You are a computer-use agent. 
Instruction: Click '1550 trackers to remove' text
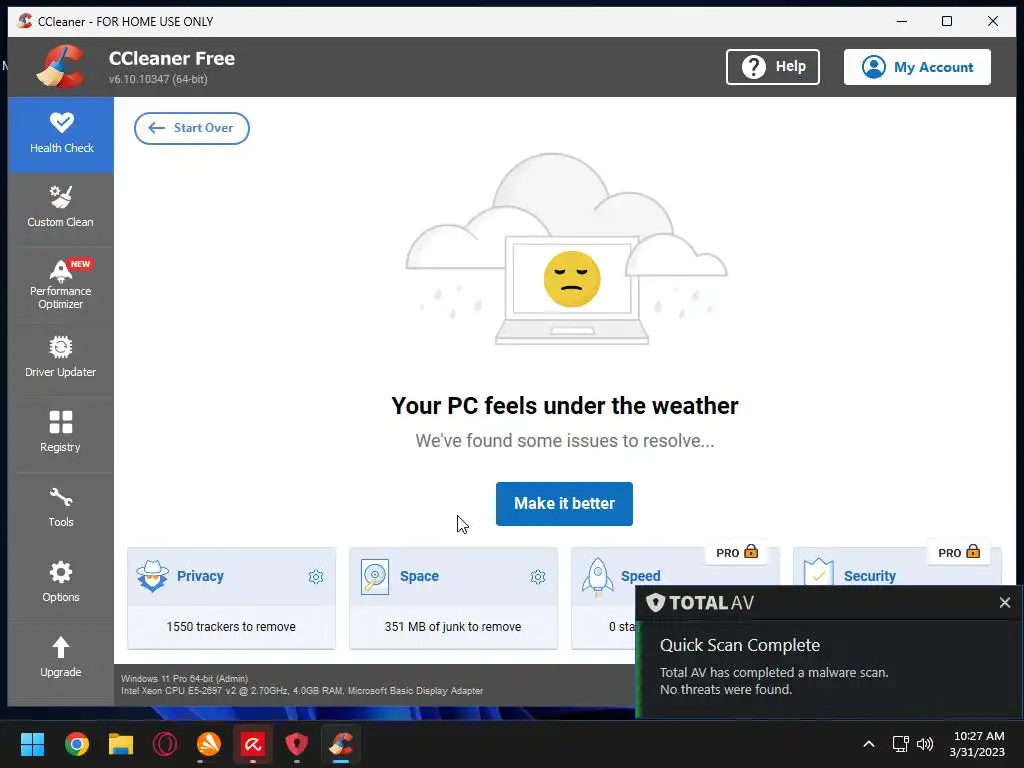pos(231,627)
